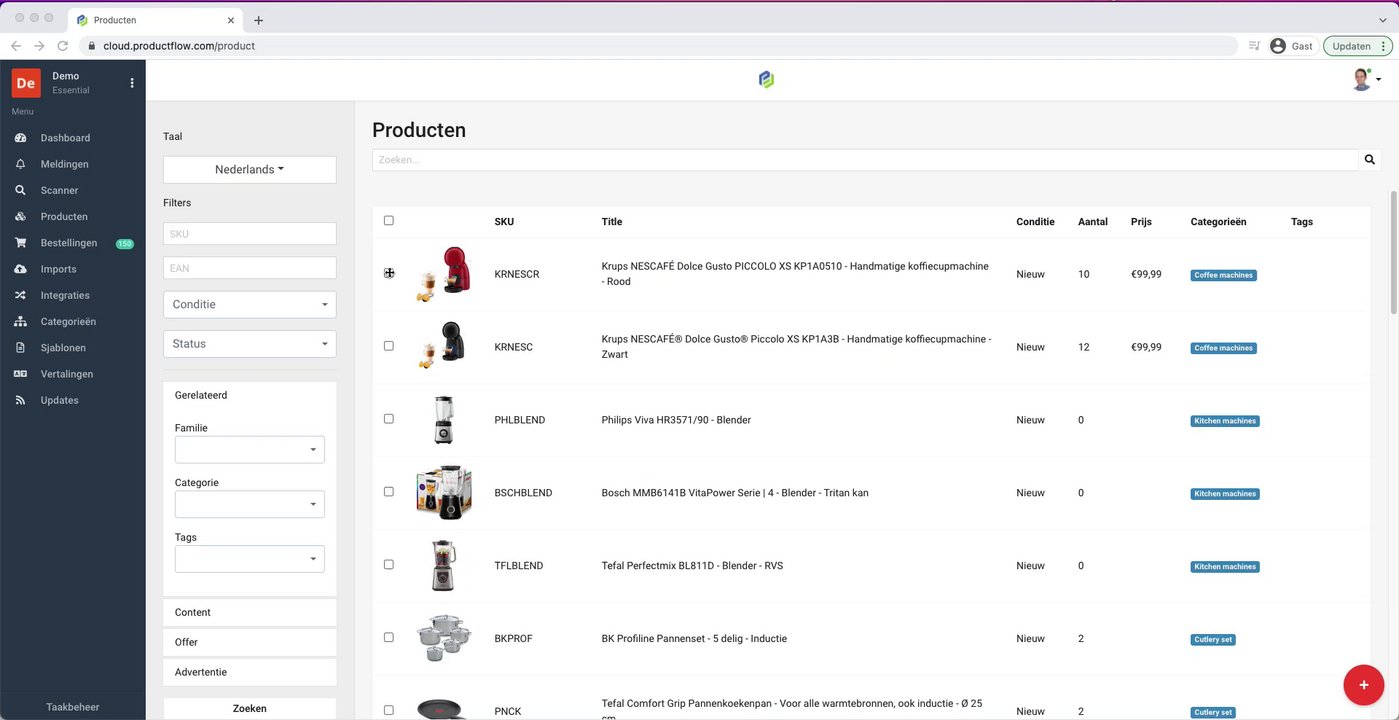Click the Dashboard gauge icon in sidebar
The height and width of the screenshot is (720, 1399).
click(20, 138)
